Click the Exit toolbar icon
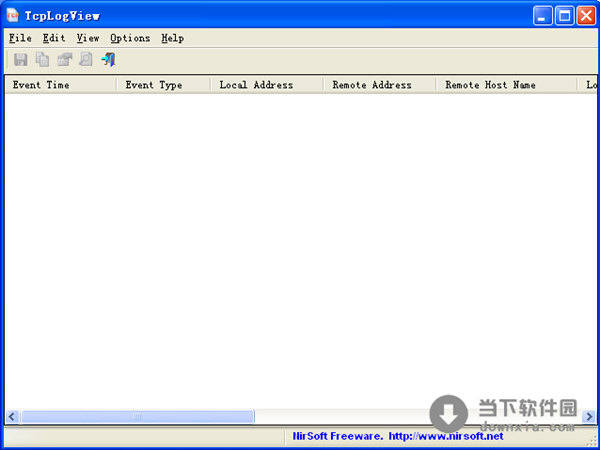This screenshot has height=450, width=600. [109, 60]
